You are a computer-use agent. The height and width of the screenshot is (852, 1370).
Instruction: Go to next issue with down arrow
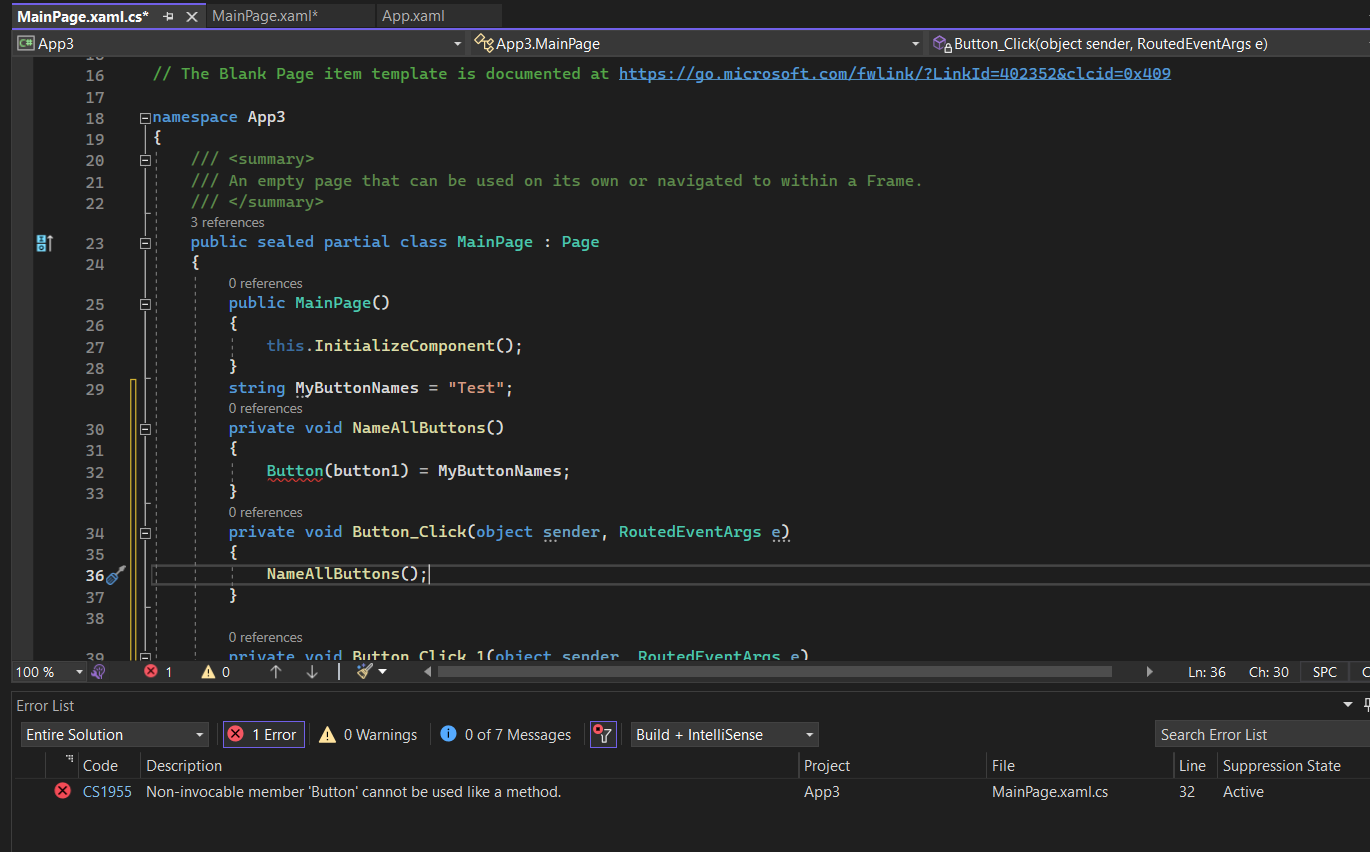[312, 672]
